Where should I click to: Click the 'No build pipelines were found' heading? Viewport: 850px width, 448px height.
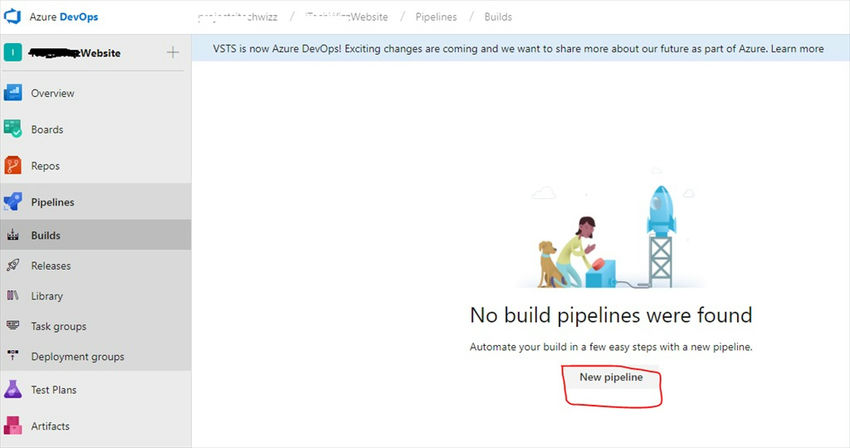(x=611, y=315)
